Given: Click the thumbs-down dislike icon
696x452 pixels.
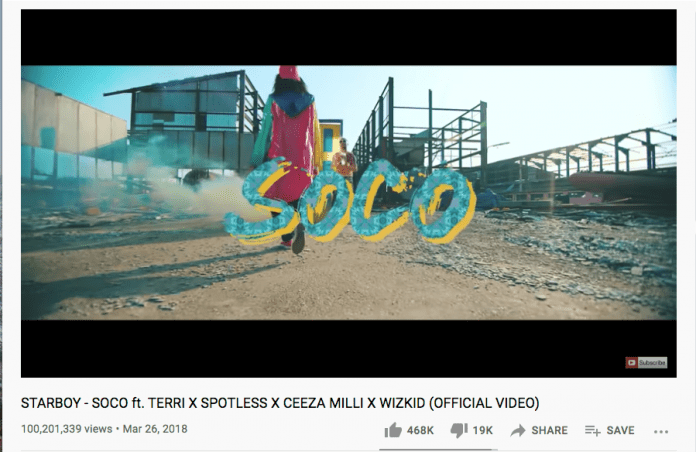Looking at the screenshot, I should [459, 430].
